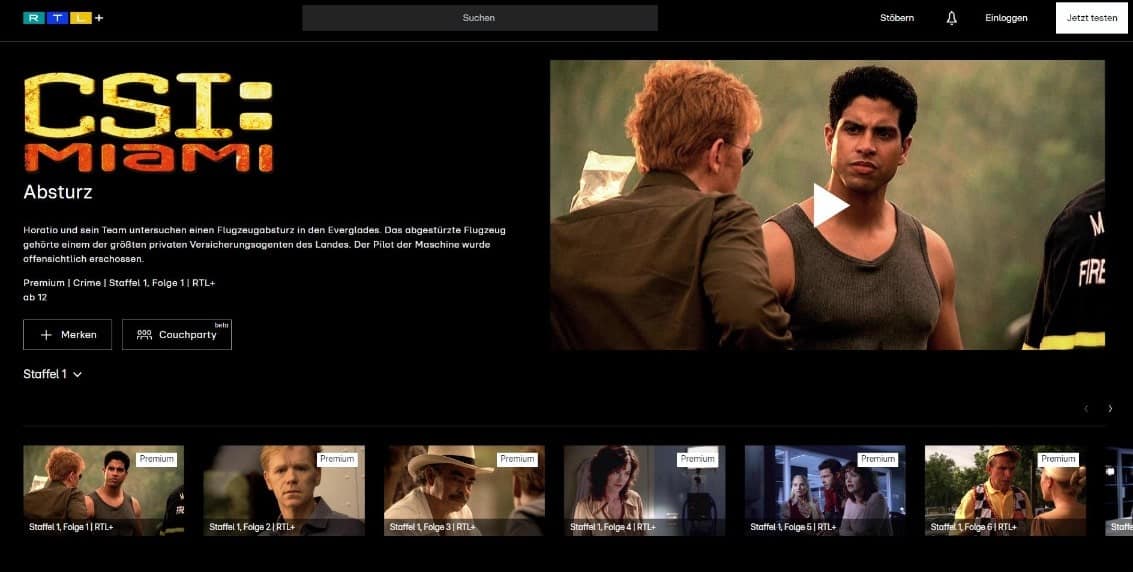Expand the Staffel 1 season dropdown
This screenshot has width=1133, height=572.
pos(53,374)
